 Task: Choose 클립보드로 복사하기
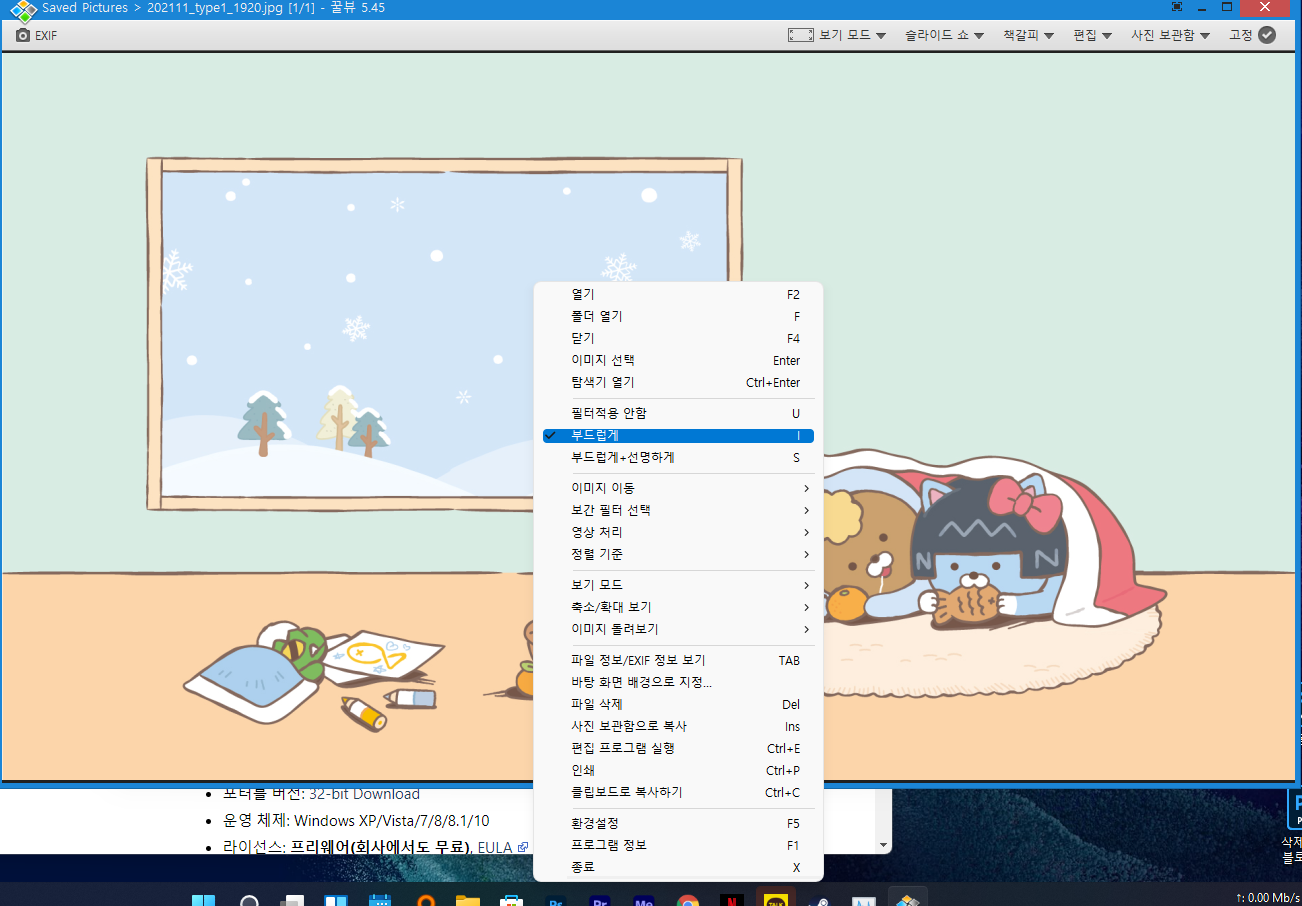679,792
